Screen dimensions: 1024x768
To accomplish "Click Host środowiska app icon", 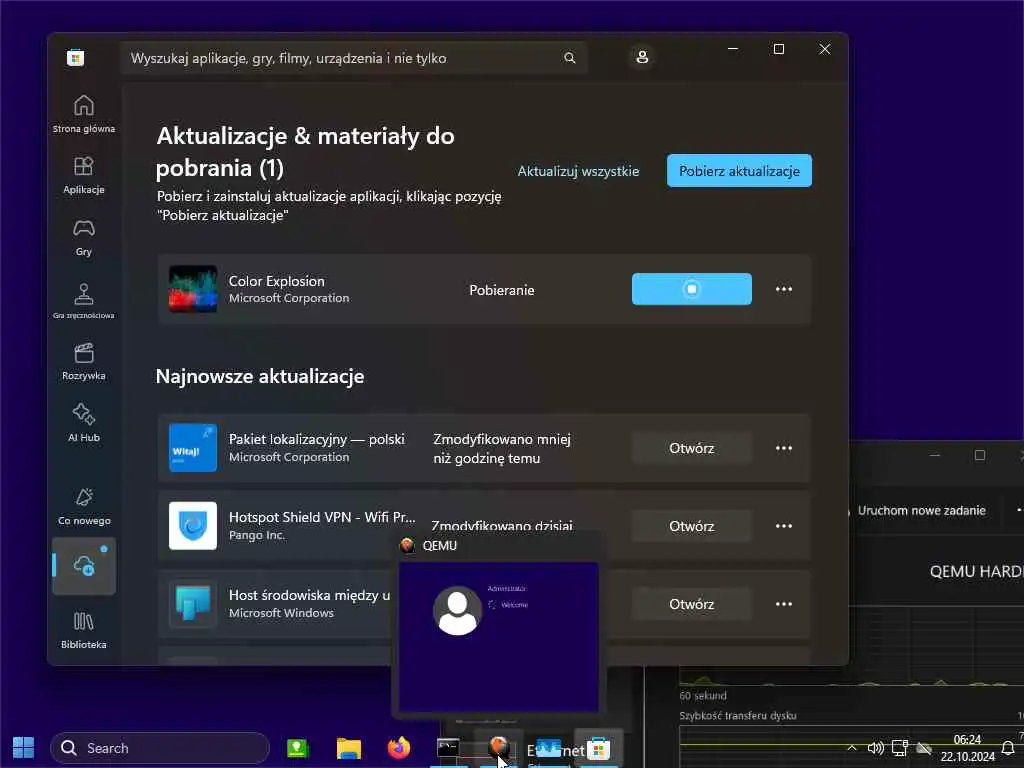I will 193,603.
